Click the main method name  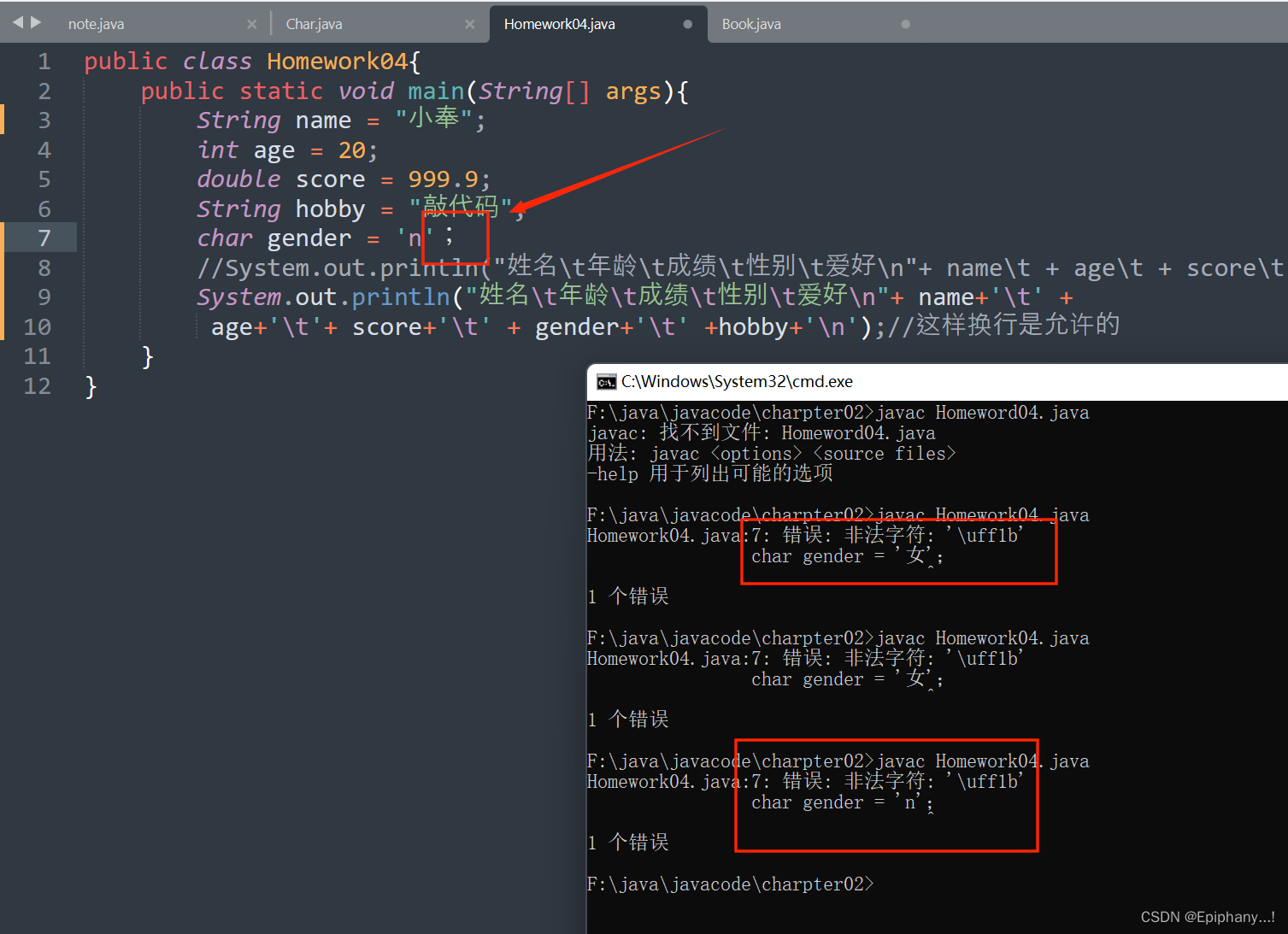[x=436, y=91]
